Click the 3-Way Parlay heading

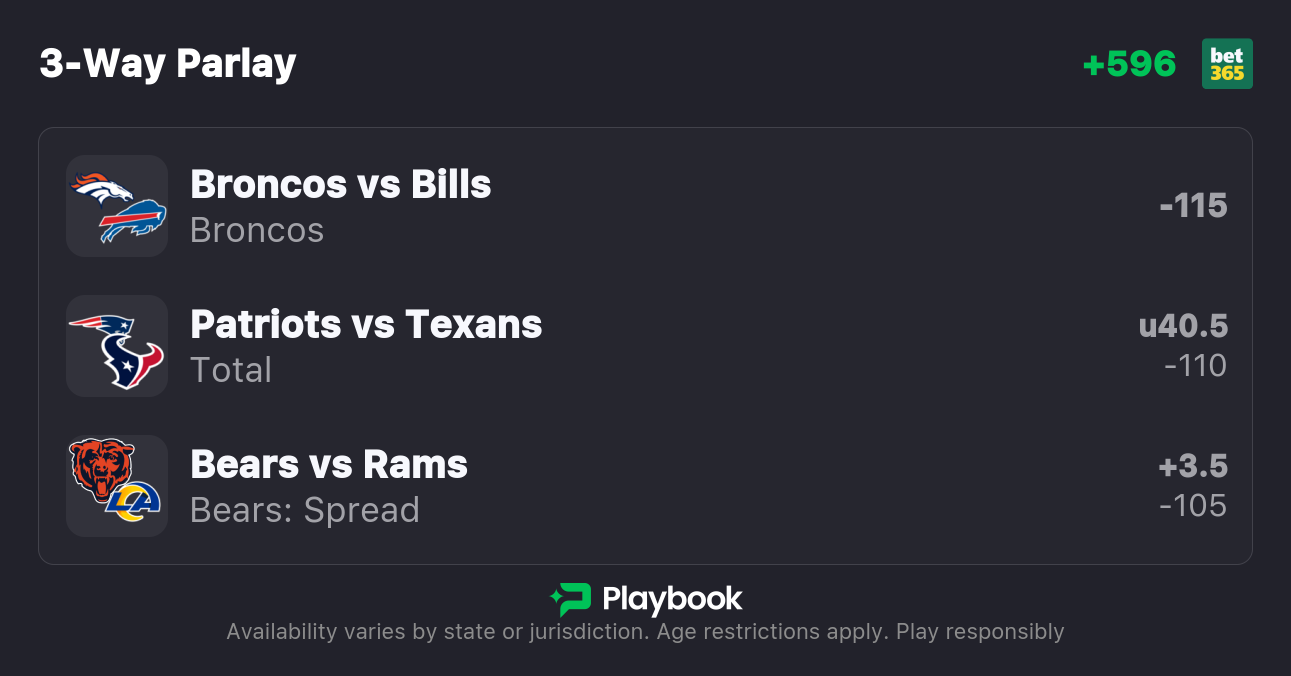[168, 64]
